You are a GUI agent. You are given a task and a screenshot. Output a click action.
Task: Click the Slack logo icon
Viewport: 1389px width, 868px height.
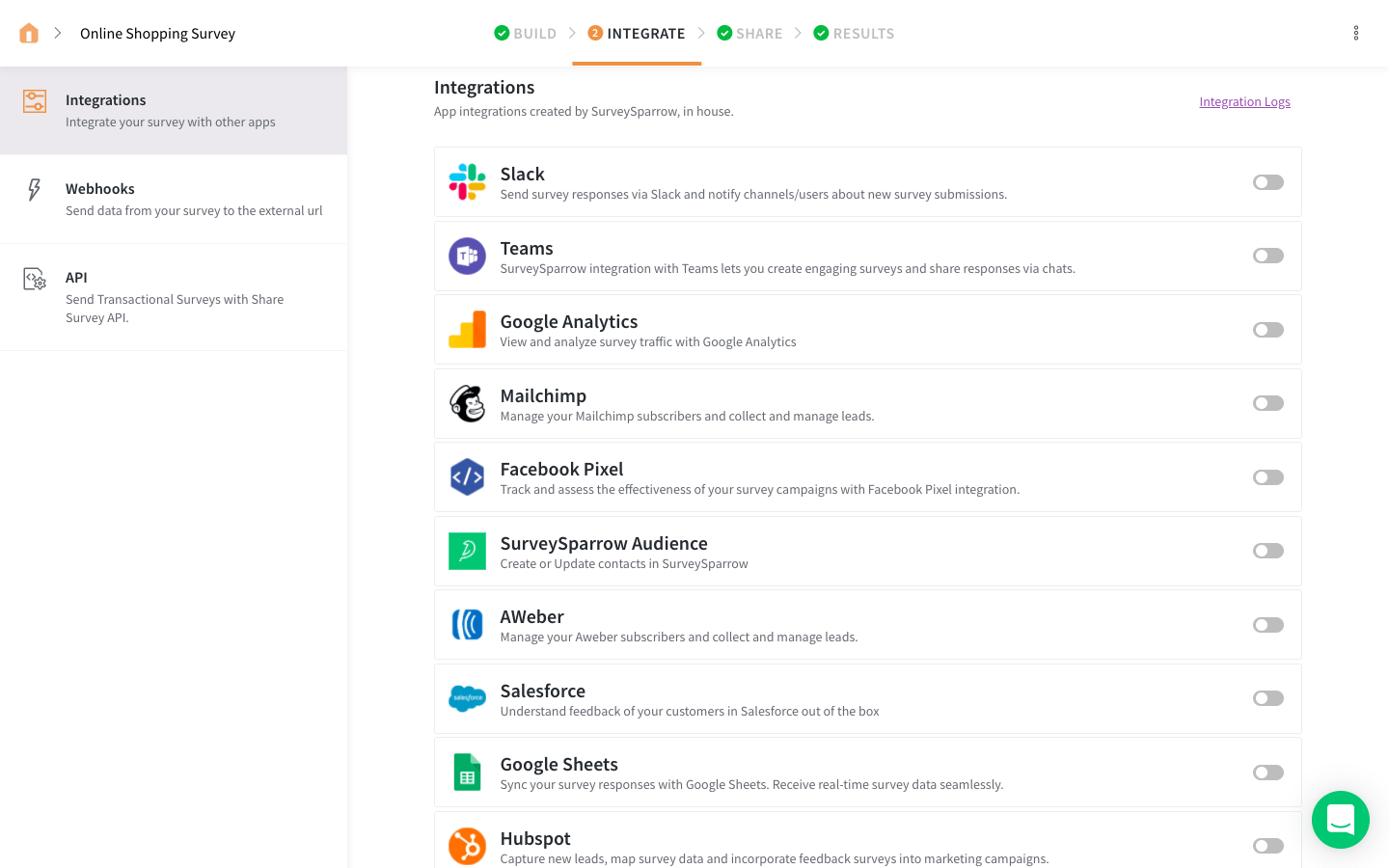point(467,181)
